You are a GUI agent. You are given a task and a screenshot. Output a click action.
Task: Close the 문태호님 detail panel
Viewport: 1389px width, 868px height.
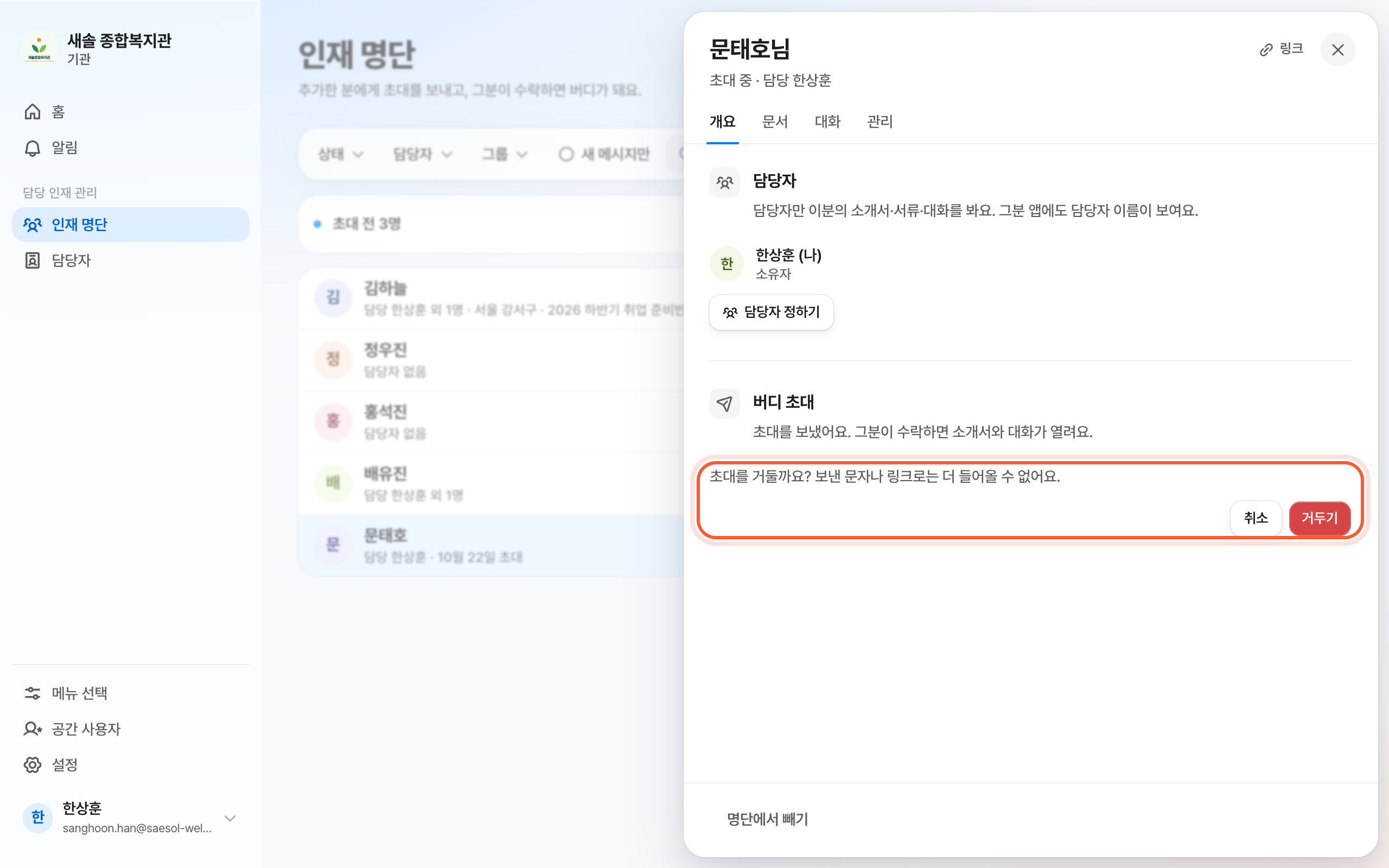pos(1337,50)
